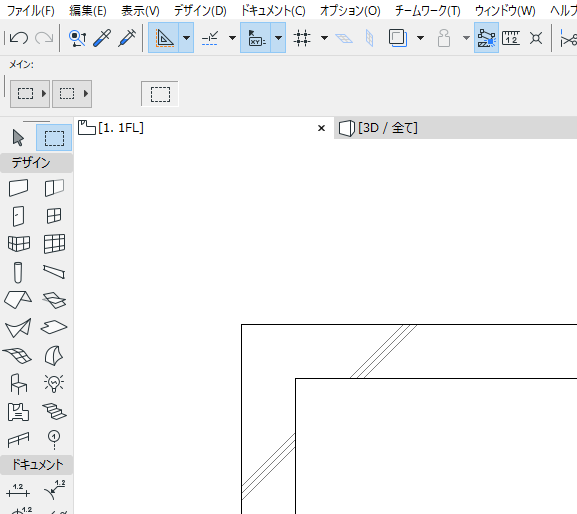This screenshot has height=514, width=577.
Task: Select the Window tool
Action: pos(54,216)
